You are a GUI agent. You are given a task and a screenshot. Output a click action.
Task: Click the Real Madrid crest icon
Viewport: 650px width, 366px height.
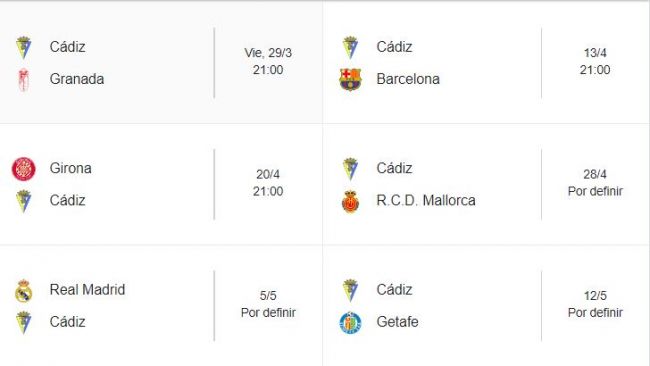point(24,291)
